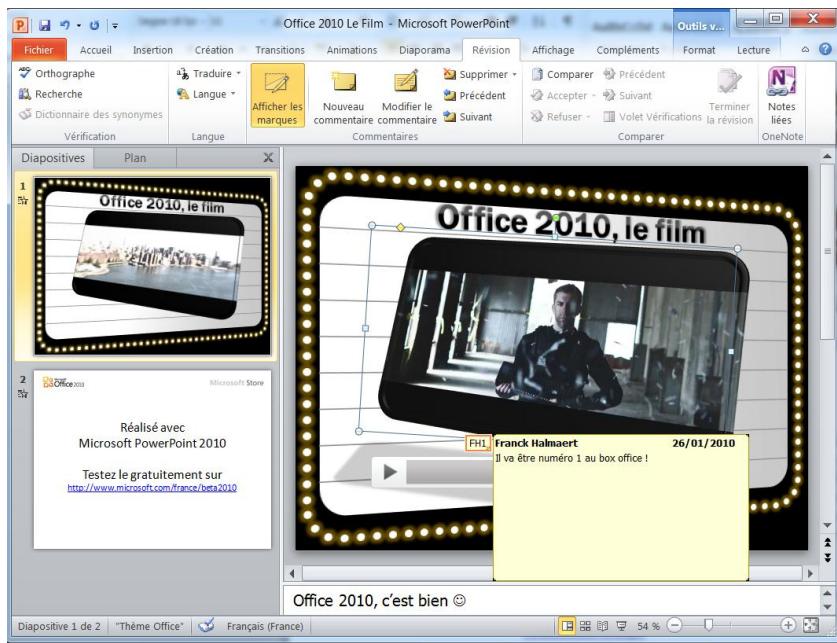Open the Recherche research tool
The image size is (837, 643).
(51, 94)
